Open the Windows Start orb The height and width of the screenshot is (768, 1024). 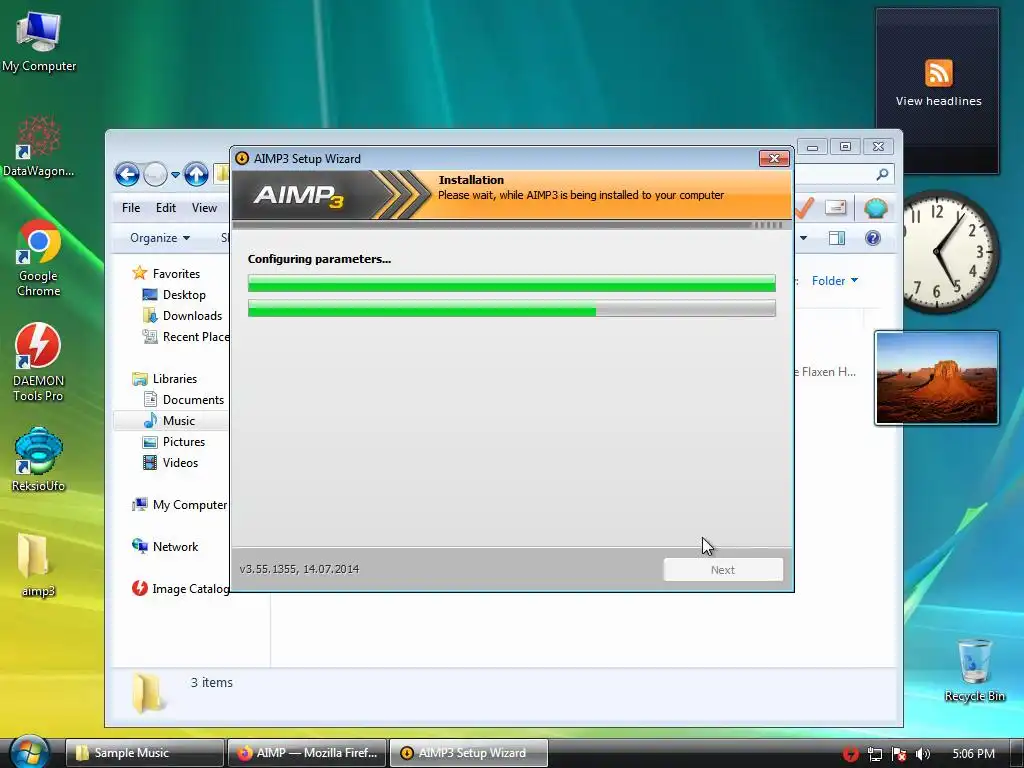[x=29, y=752]
